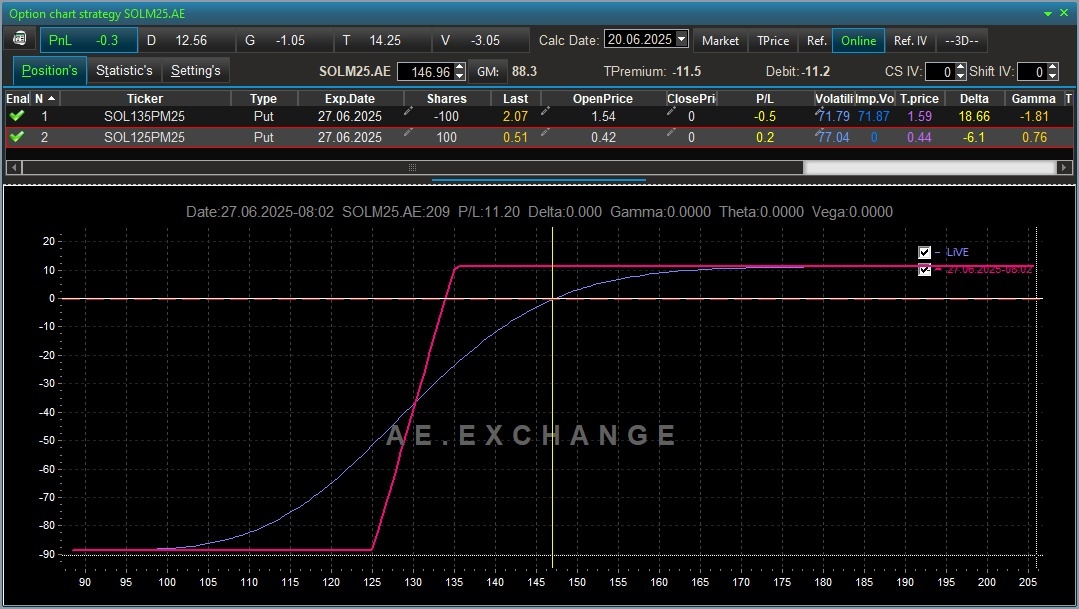Edit OpenPrice pencil icon for SOL135PM25 row
The height and width of the screenshot is (609, 1079).
(x=545, y=111)
